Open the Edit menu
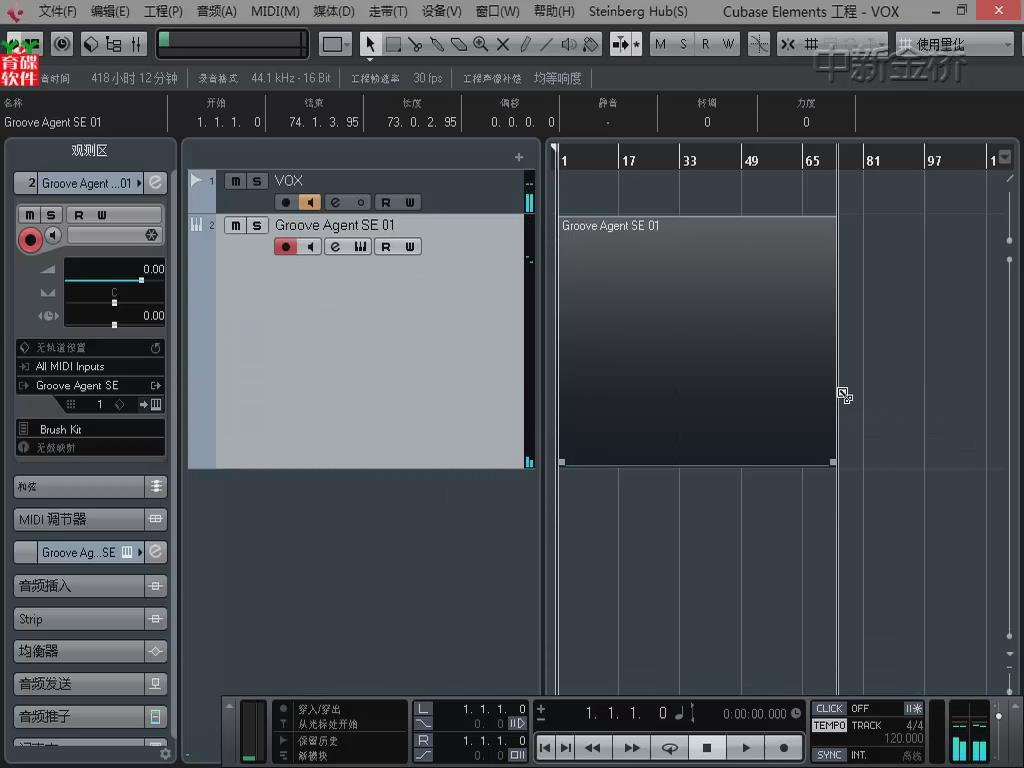The image size is (1024, 768). (x=110, y=11)
